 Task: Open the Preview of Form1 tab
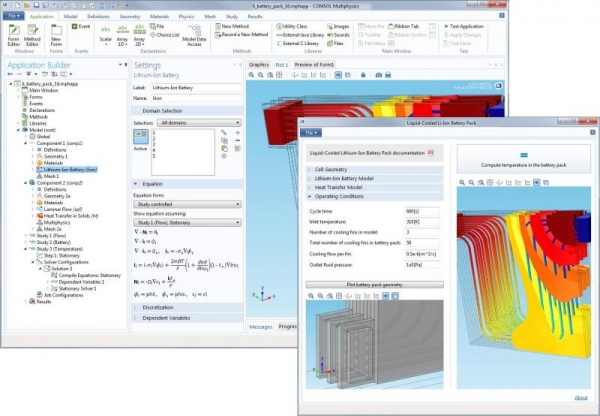point(314,65)
